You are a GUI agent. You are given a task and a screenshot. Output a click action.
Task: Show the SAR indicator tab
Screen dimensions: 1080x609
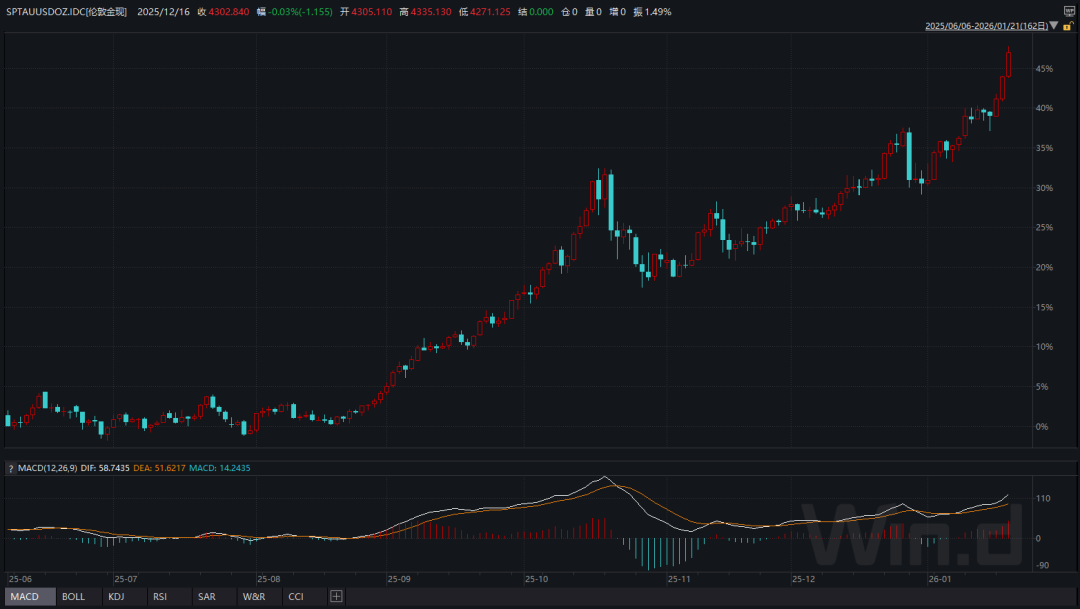tap(206, 597)
